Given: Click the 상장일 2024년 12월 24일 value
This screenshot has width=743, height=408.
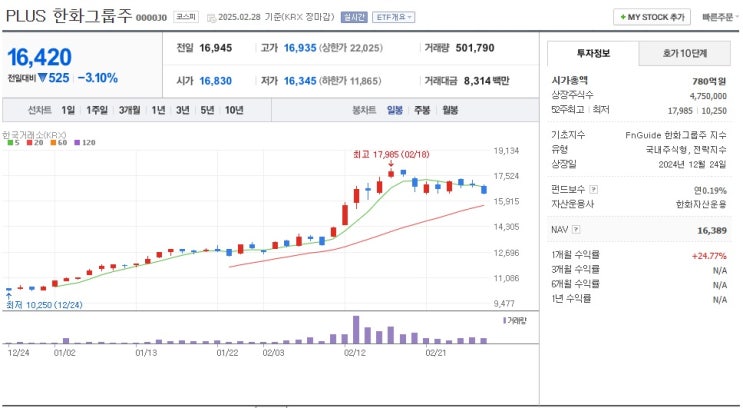Looking at the screenshot, I should click(692, 164).
